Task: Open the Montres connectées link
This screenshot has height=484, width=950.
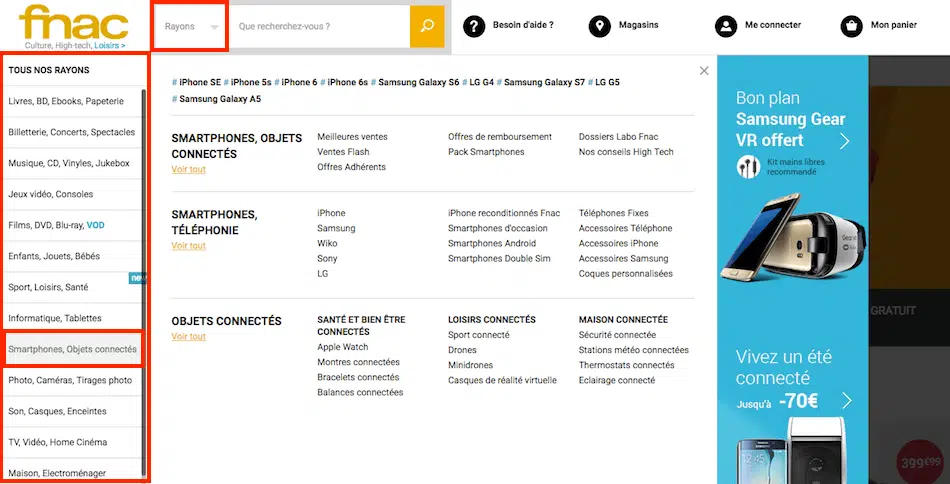Action: click(358, 362)
